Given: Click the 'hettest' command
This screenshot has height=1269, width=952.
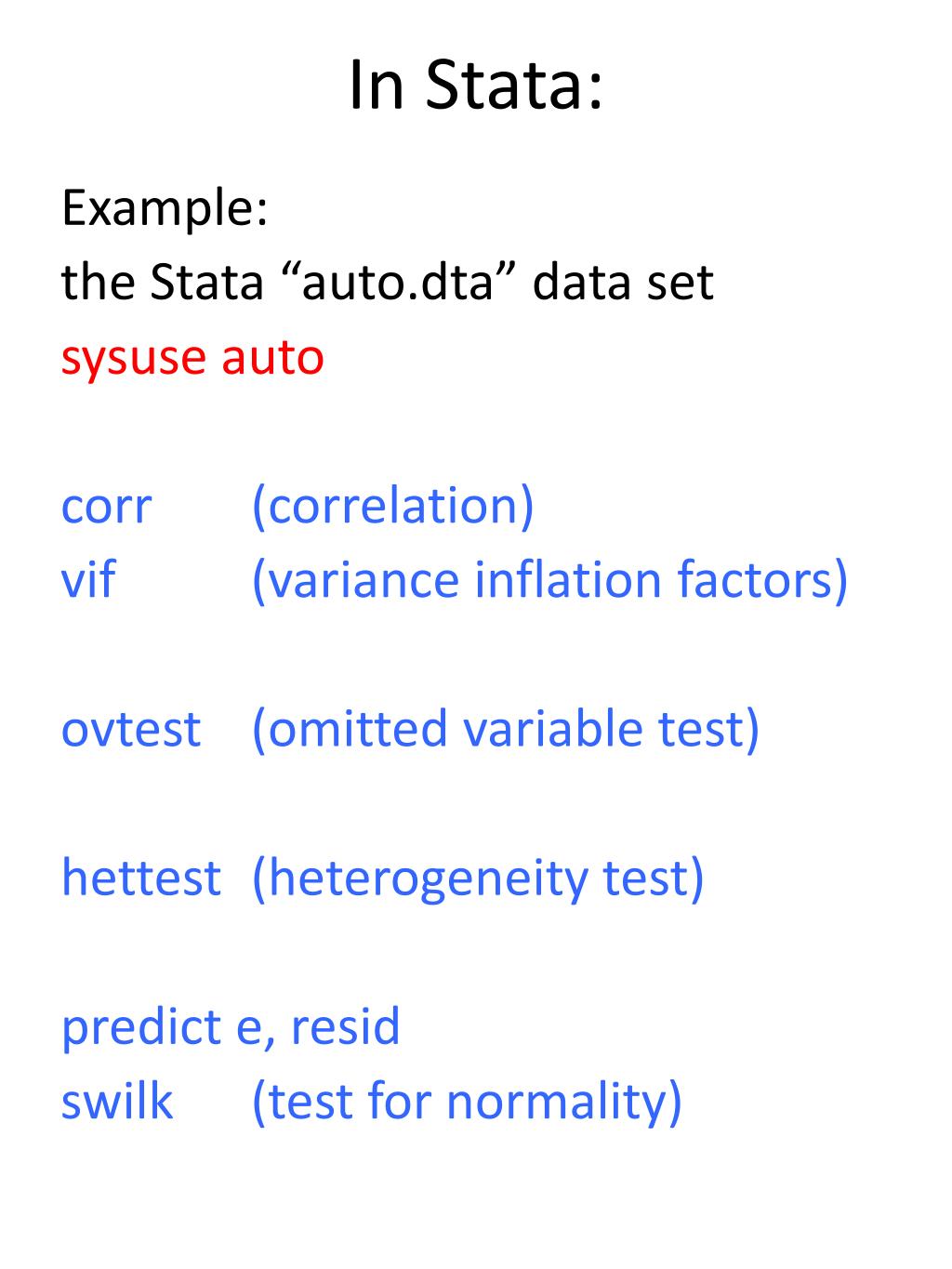Looking at the screenshot, I should pos(141,878).
